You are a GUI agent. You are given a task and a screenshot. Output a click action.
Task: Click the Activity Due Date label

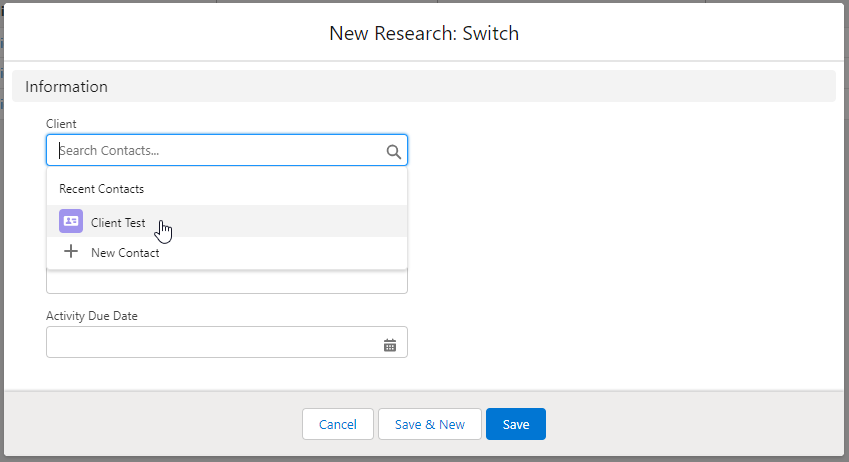coord(92,316)
